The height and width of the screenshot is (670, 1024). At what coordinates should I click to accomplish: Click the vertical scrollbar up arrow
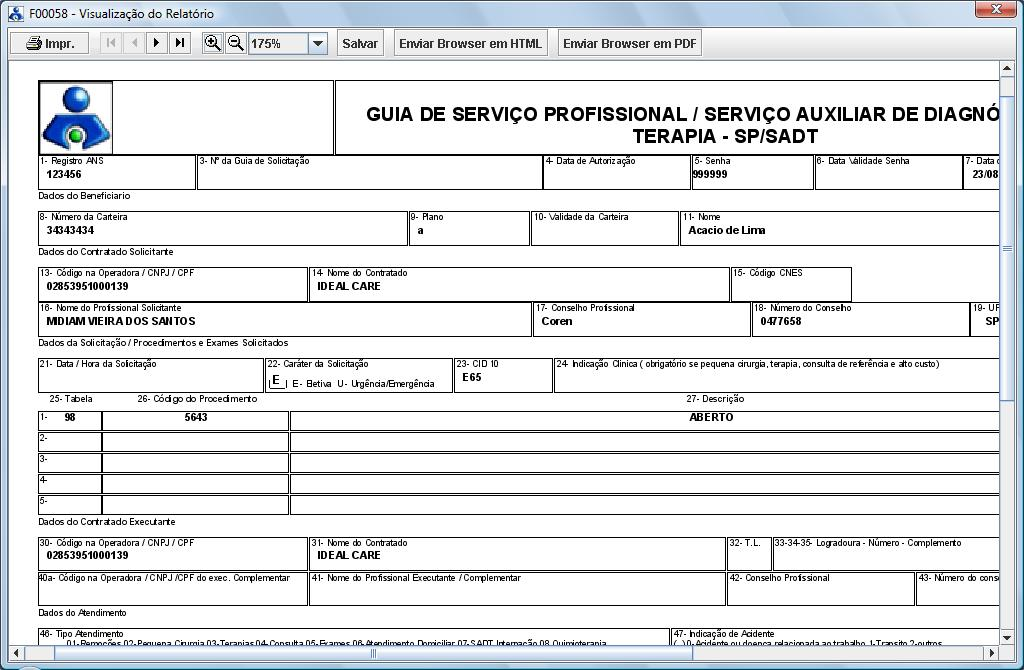[x=1006, y=68]
